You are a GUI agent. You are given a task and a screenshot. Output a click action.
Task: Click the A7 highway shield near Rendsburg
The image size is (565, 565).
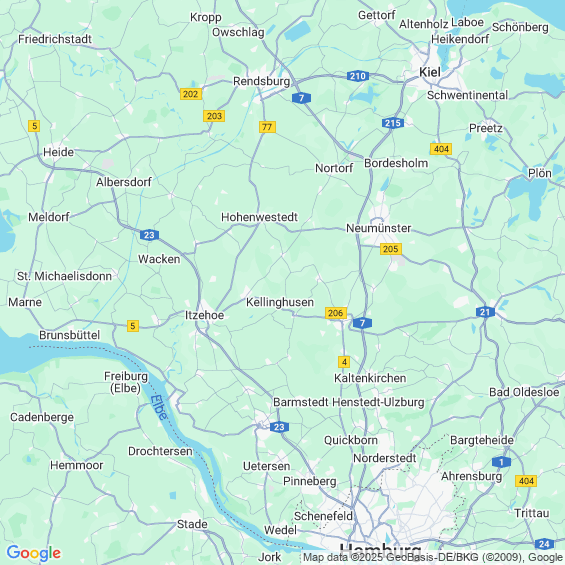(301, 98)
